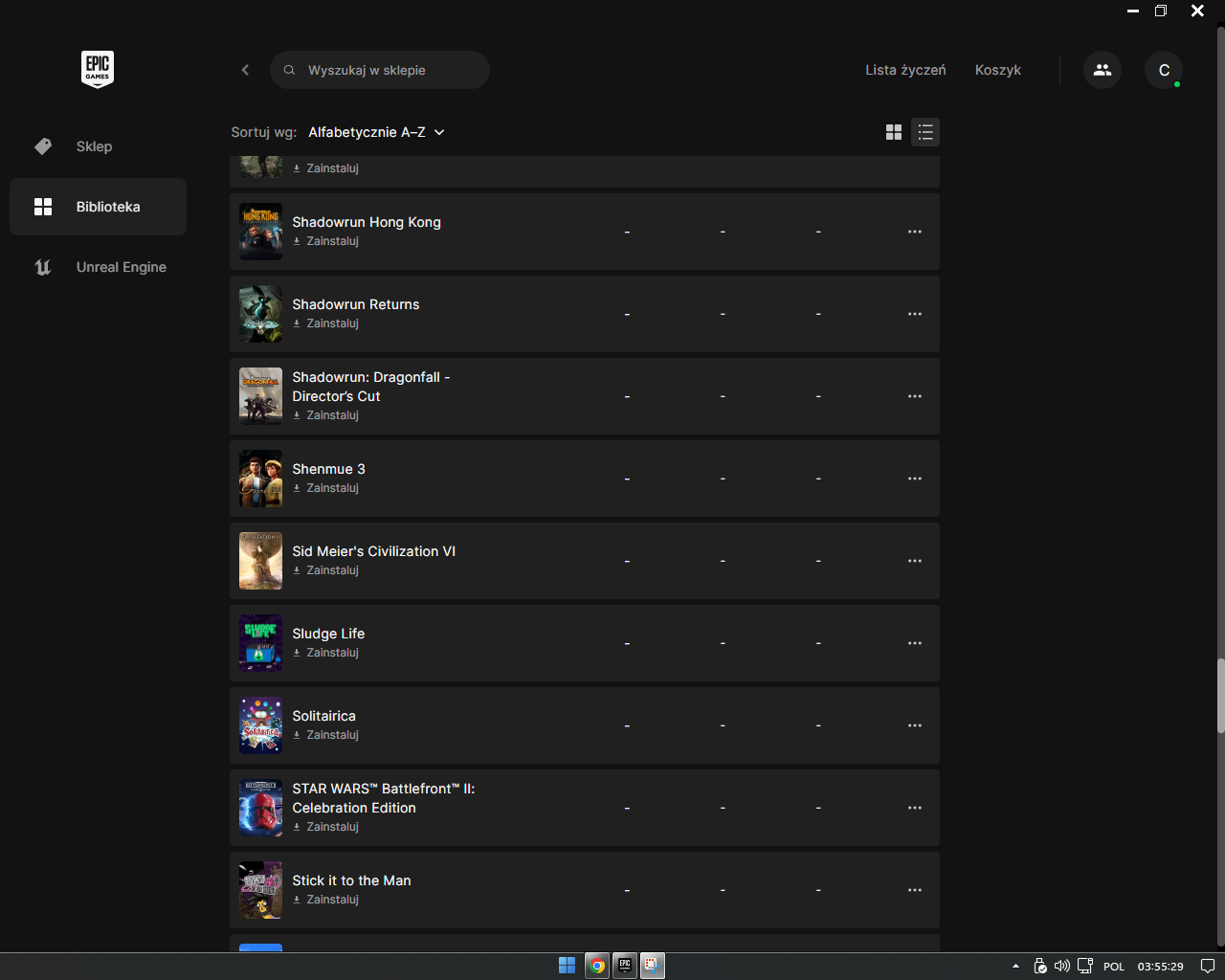Install Sludge Life via Zainstaluj
Image resolution: width=1225 pixels, height=980 pixels.
(x=325, y=653)
